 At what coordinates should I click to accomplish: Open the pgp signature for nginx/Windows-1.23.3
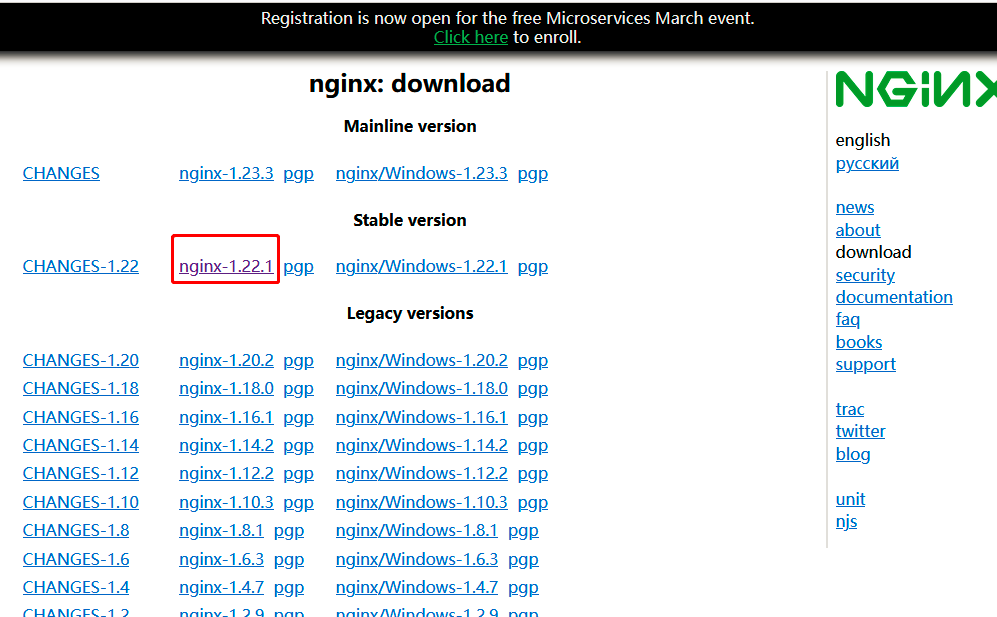click(533, 174)
